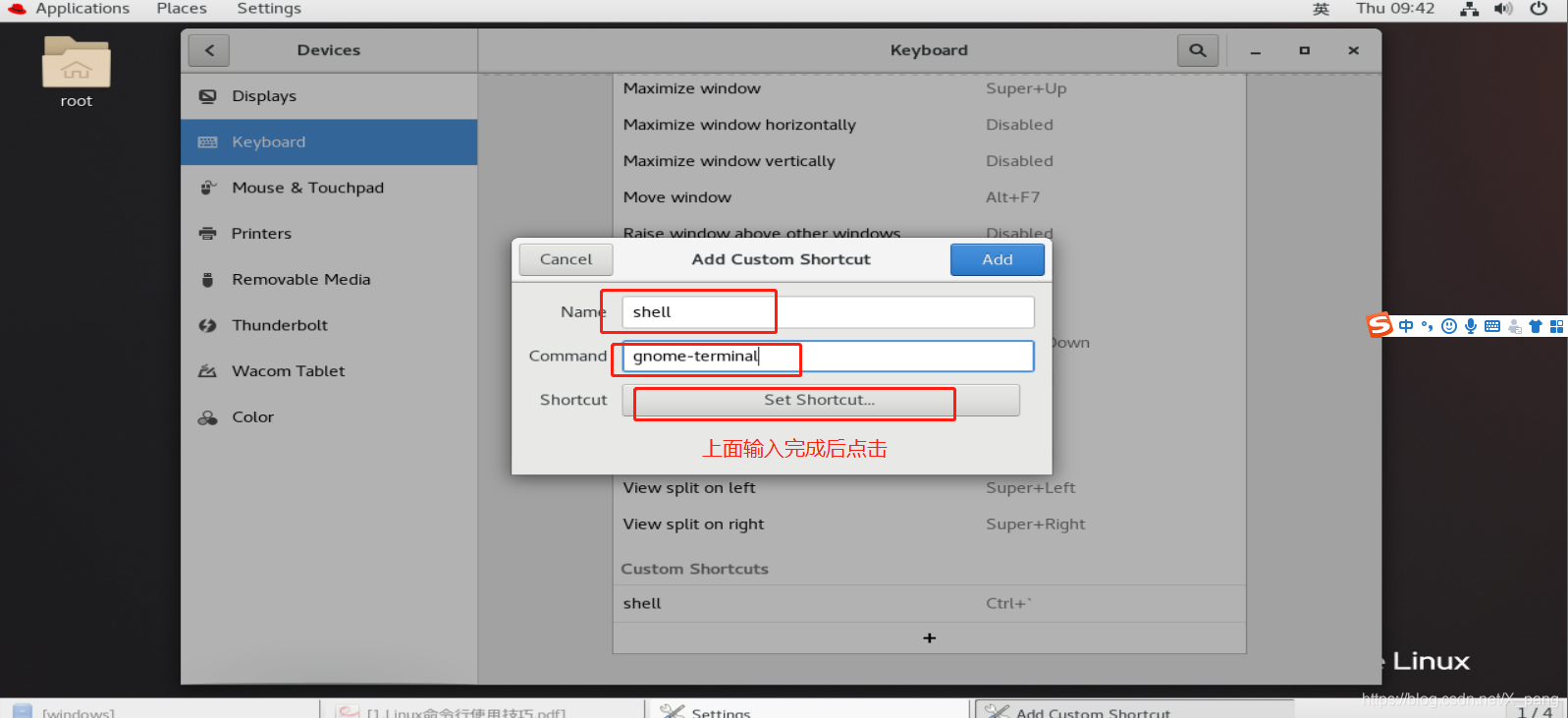Click the Set Shortcut... button
1568x718 pixels.
point(821,400)
